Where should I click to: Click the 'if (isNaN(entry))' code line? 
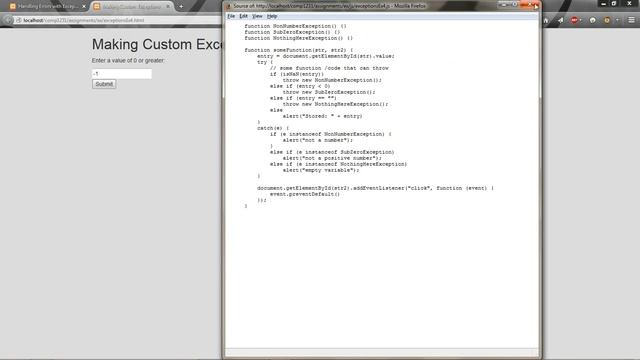tap(297, 74)
